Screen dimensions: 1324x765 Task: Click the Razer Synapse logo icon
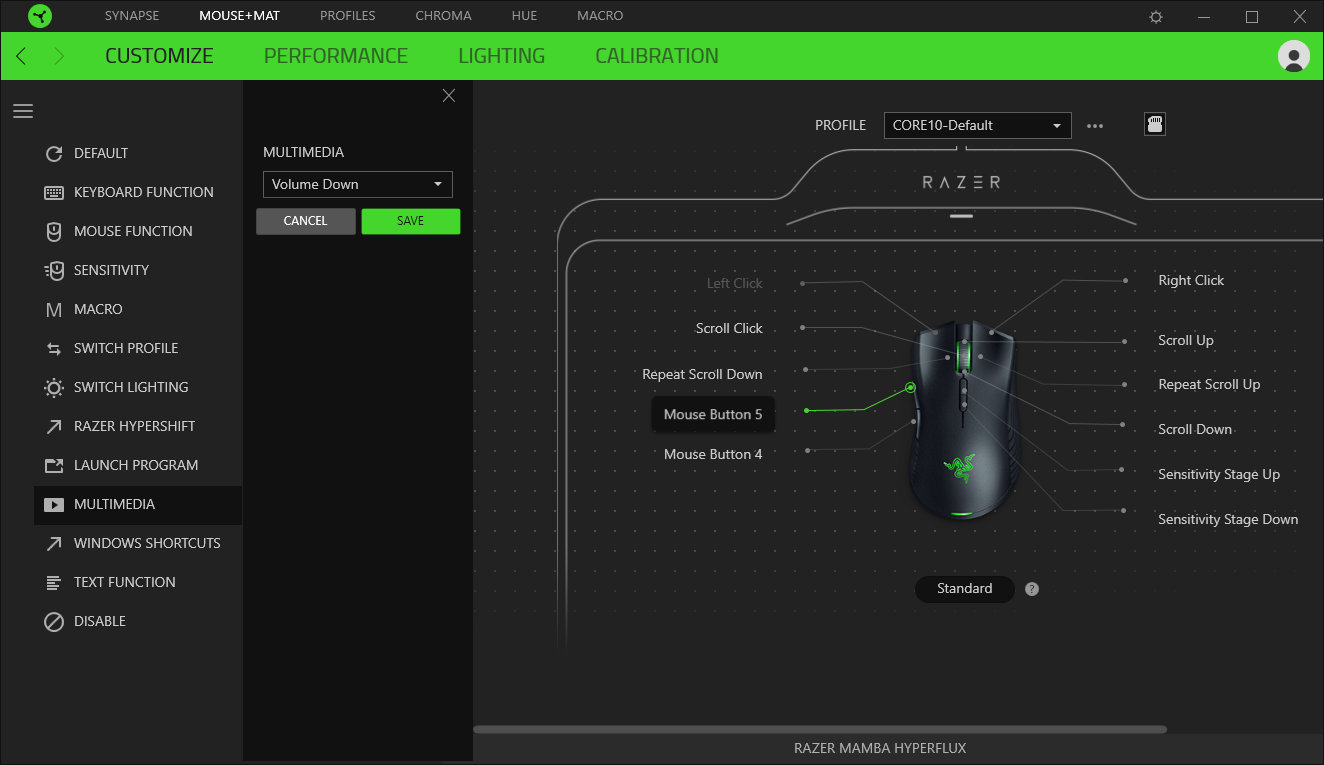pos(40,16)
